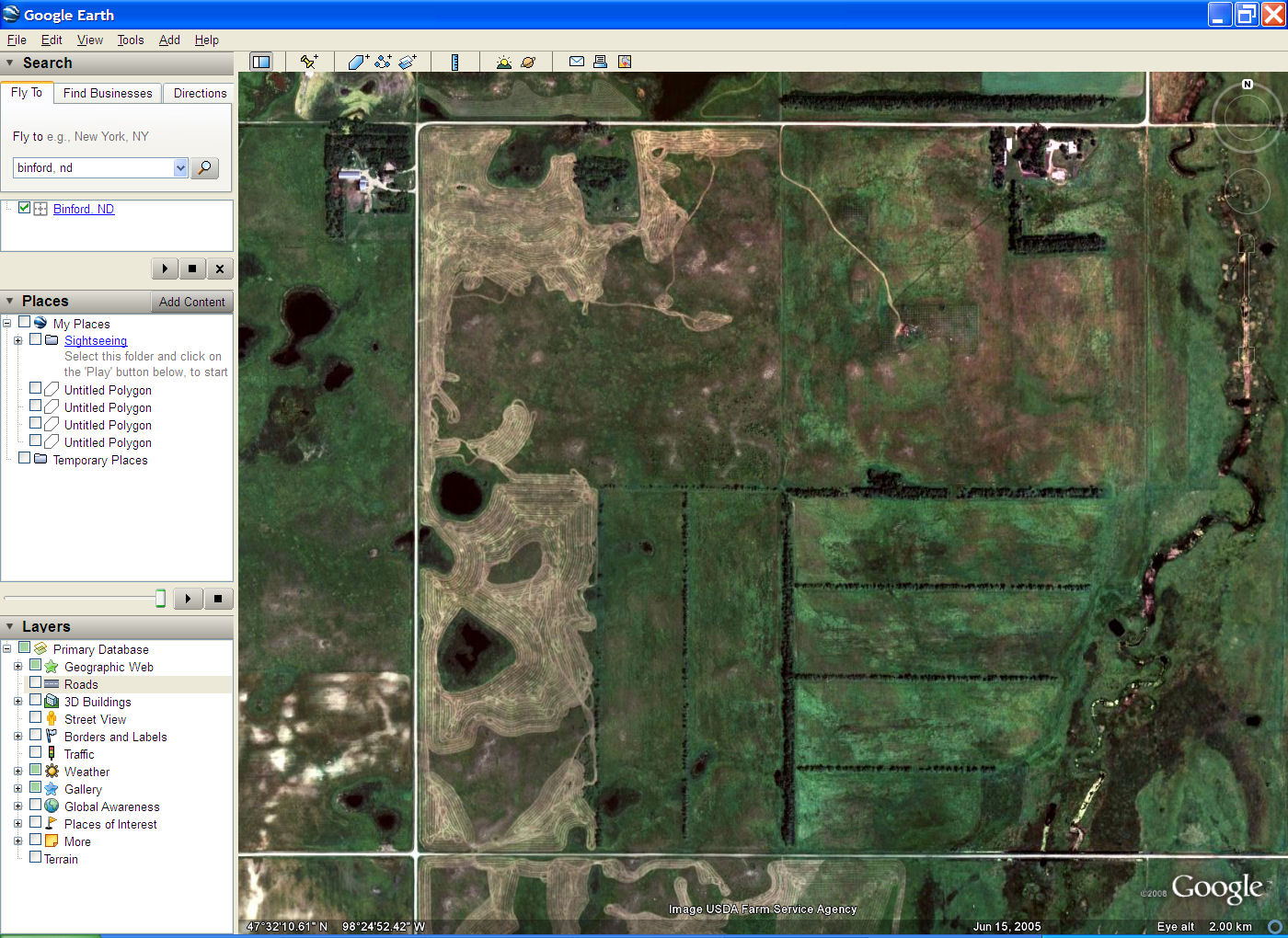Select the Add Image Overlay tool
Image resolution: width=1288 pixels, height=938 pixels.
[x=408, y=62]
